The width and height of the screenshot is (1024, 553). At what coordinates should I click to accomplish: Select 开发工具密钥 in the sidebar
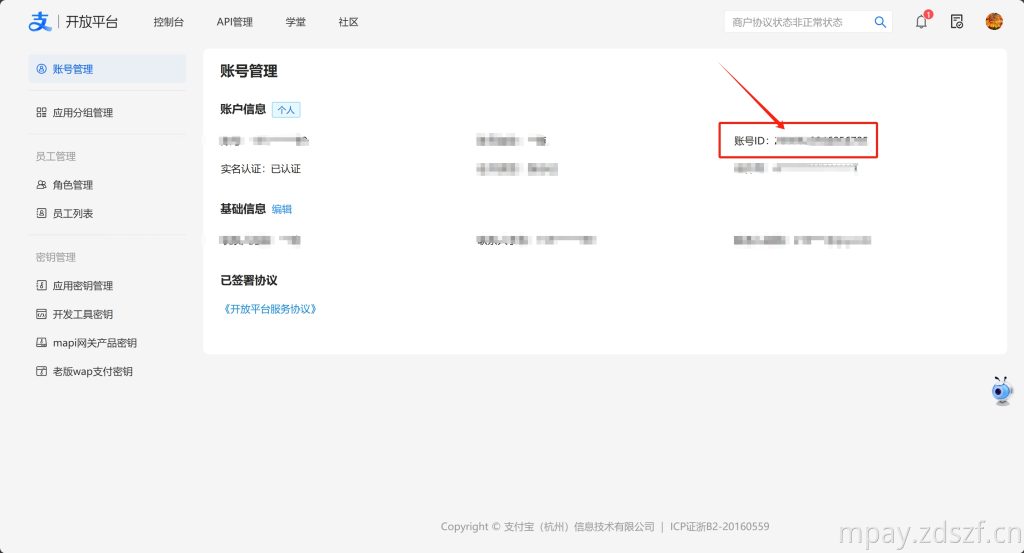click(x=82, y=315)
